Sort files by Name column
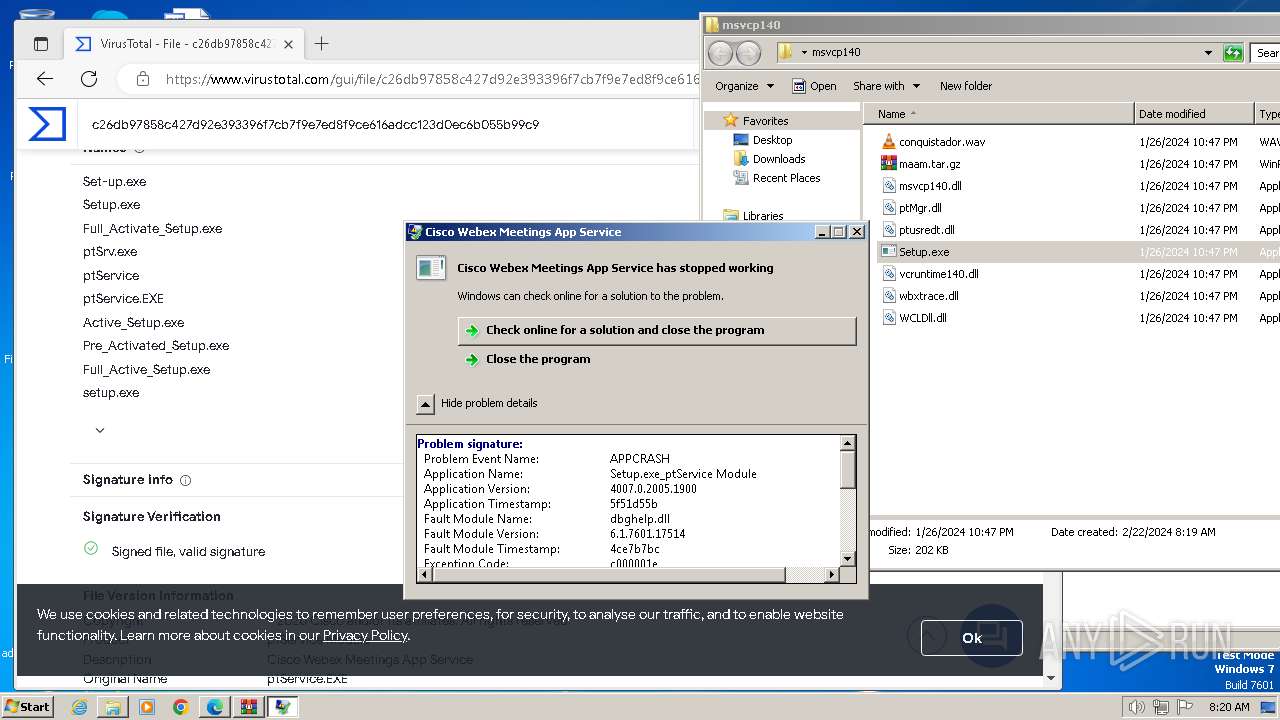Viewport: 1280px width, 720px height. click(x=998, y=114)
